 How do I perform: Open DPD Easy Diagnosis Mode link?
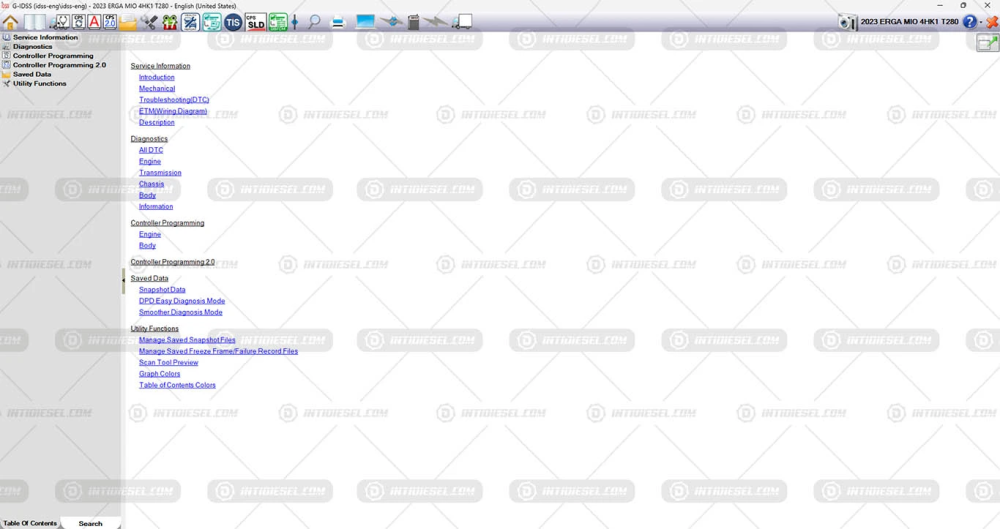[x=182, y=301]
